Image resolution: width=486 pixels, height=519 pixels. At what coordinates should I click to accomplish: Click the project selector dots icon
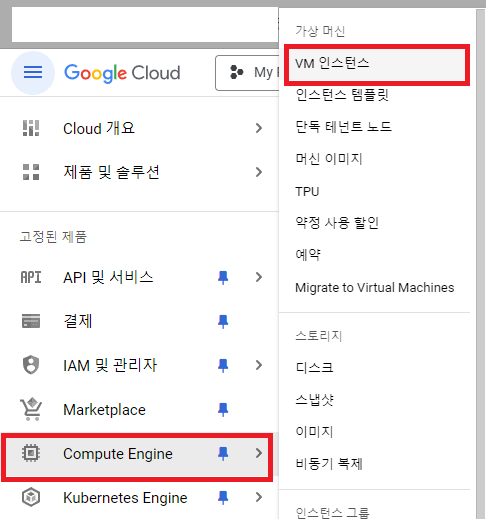237,72
